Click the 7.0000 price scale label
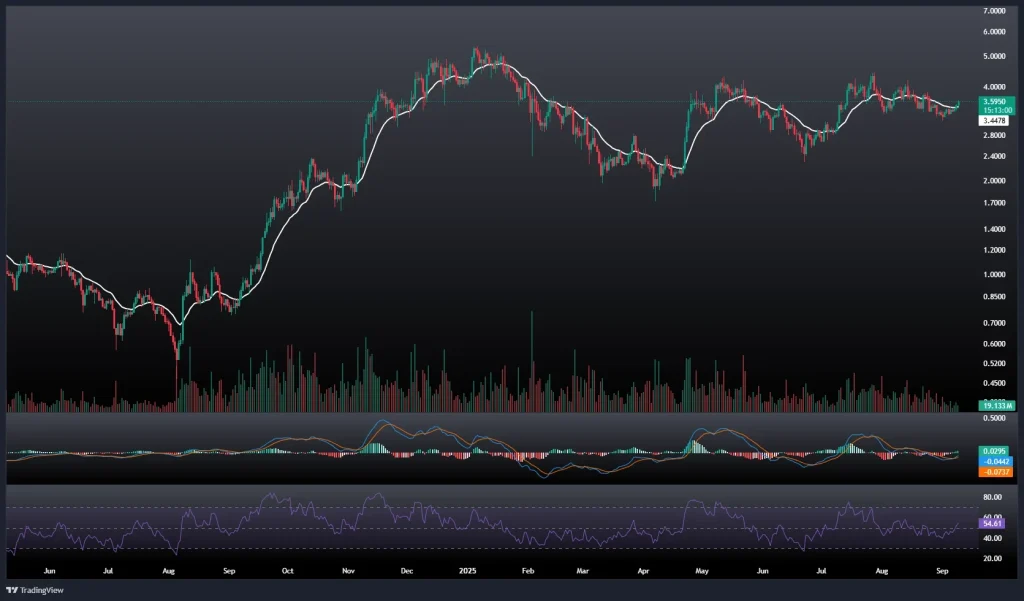Image resolution: width=1024 pixels, height=601 pixels. click(995, 11)
